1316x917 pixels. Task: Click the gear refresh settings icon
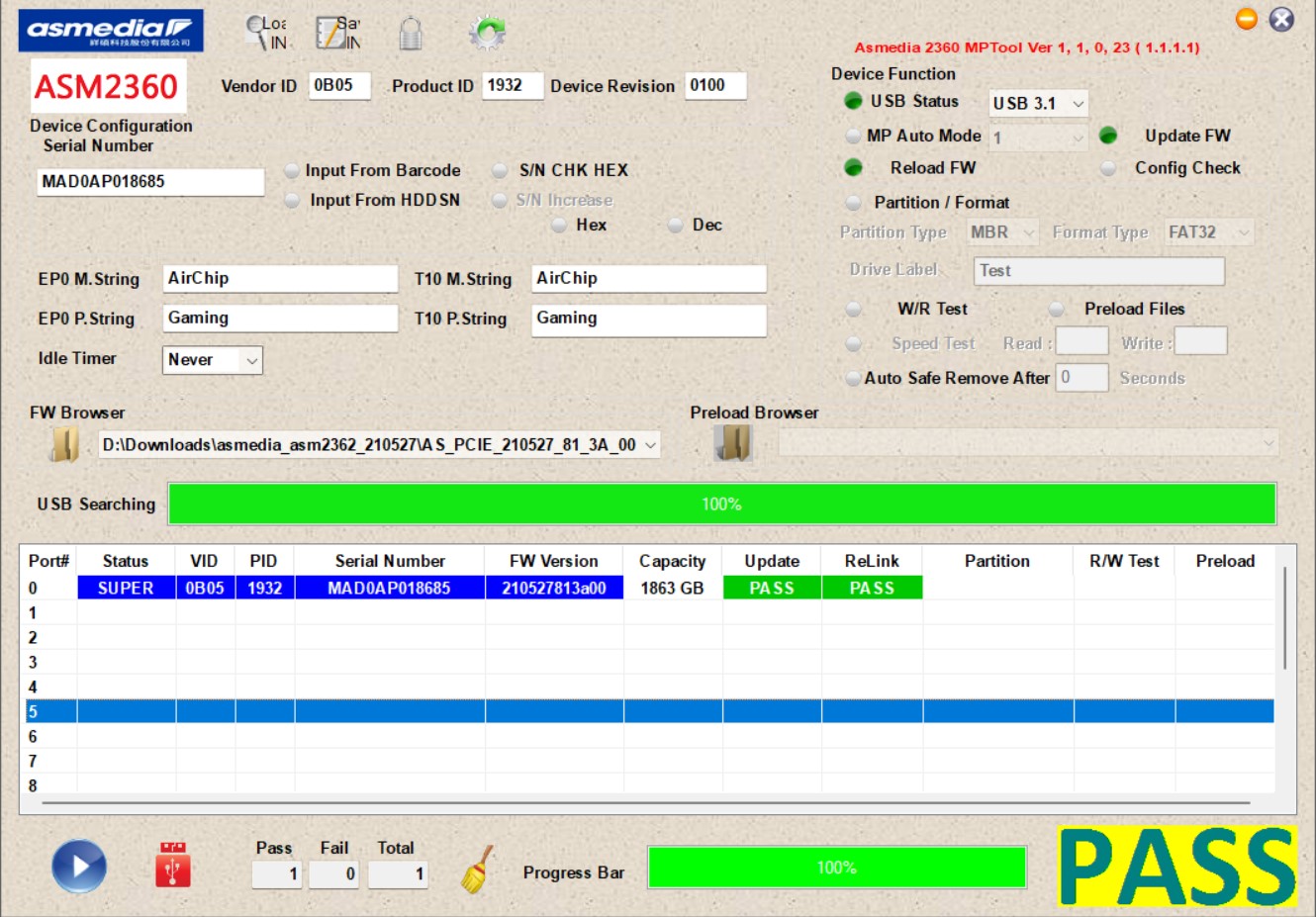[487, 33]
